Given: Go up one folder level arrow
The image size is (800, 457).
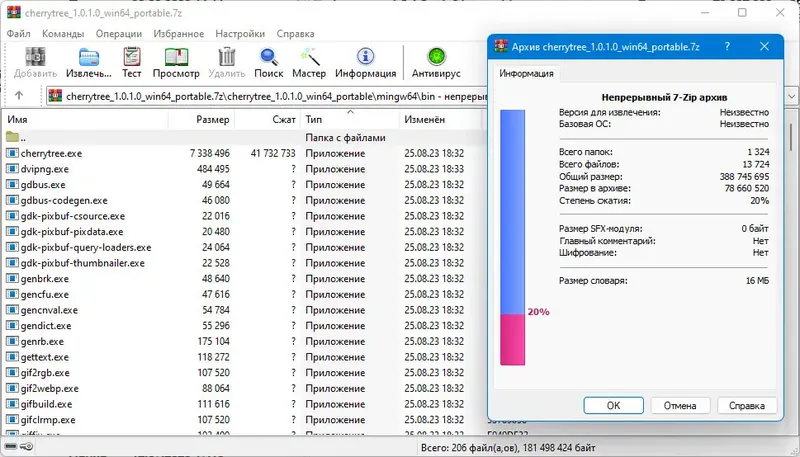Looking at the screenshot, I should click(x=19, y=95).
